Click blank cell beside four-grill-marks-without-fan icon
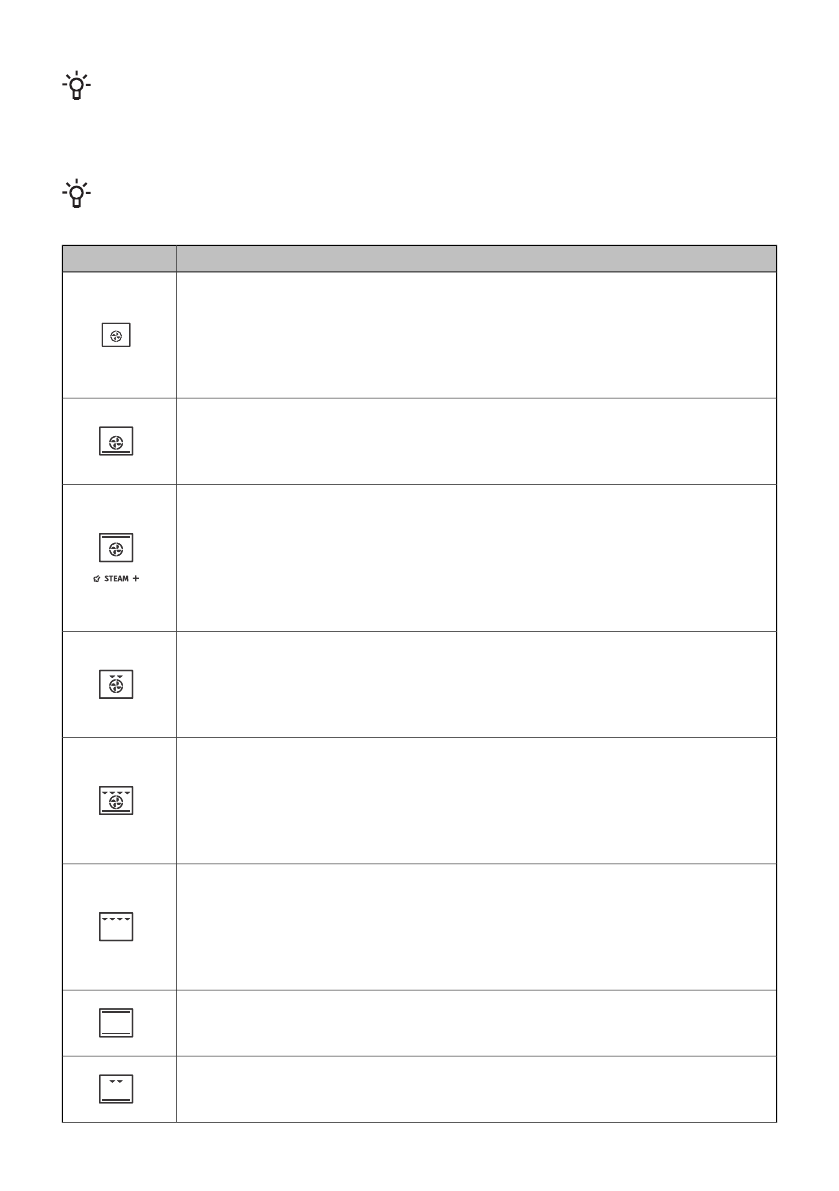Screen dimensions: 839x1191 pos(476,927)
